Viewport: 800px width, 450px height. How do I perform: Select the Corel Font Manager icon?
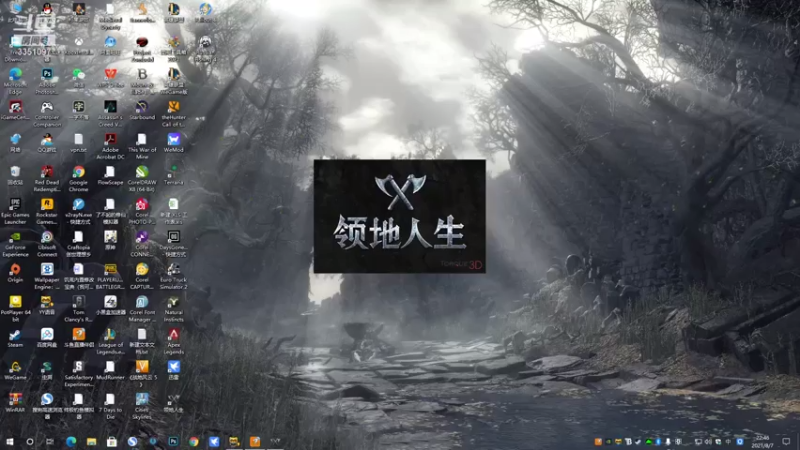coord(142,308)
